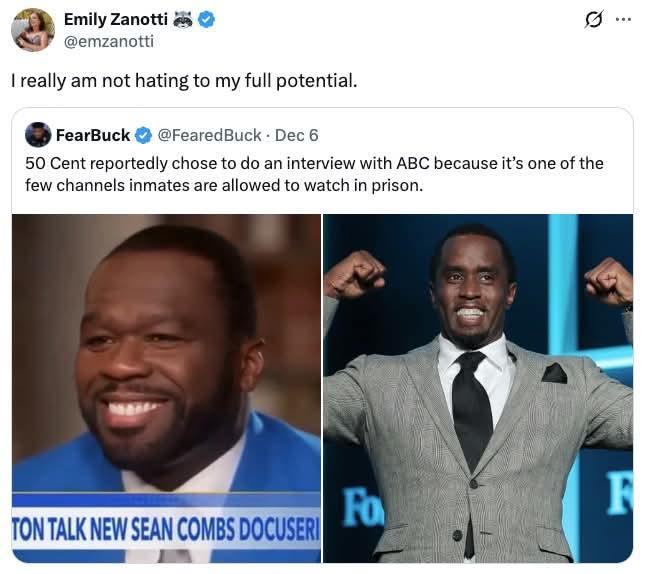645x574 pixels.
Task: Open the Grok slashed-circle icon
Action: (x=594, y=19)
